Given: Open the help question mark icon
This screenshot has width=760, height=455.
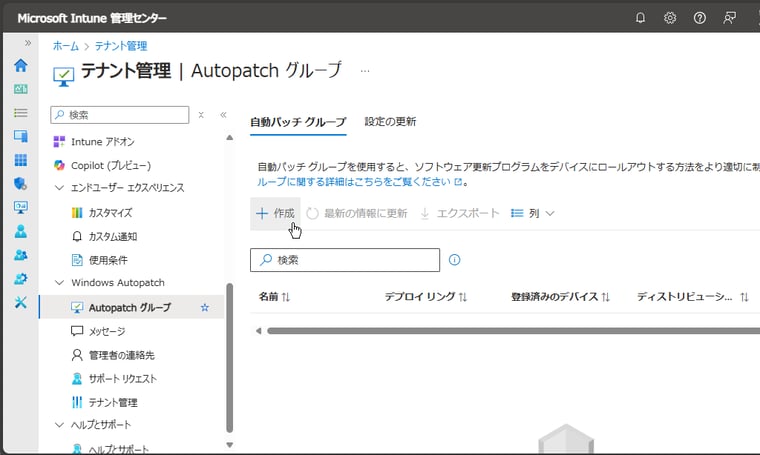Looking at the screenshot, I should [x=699, y=18].
